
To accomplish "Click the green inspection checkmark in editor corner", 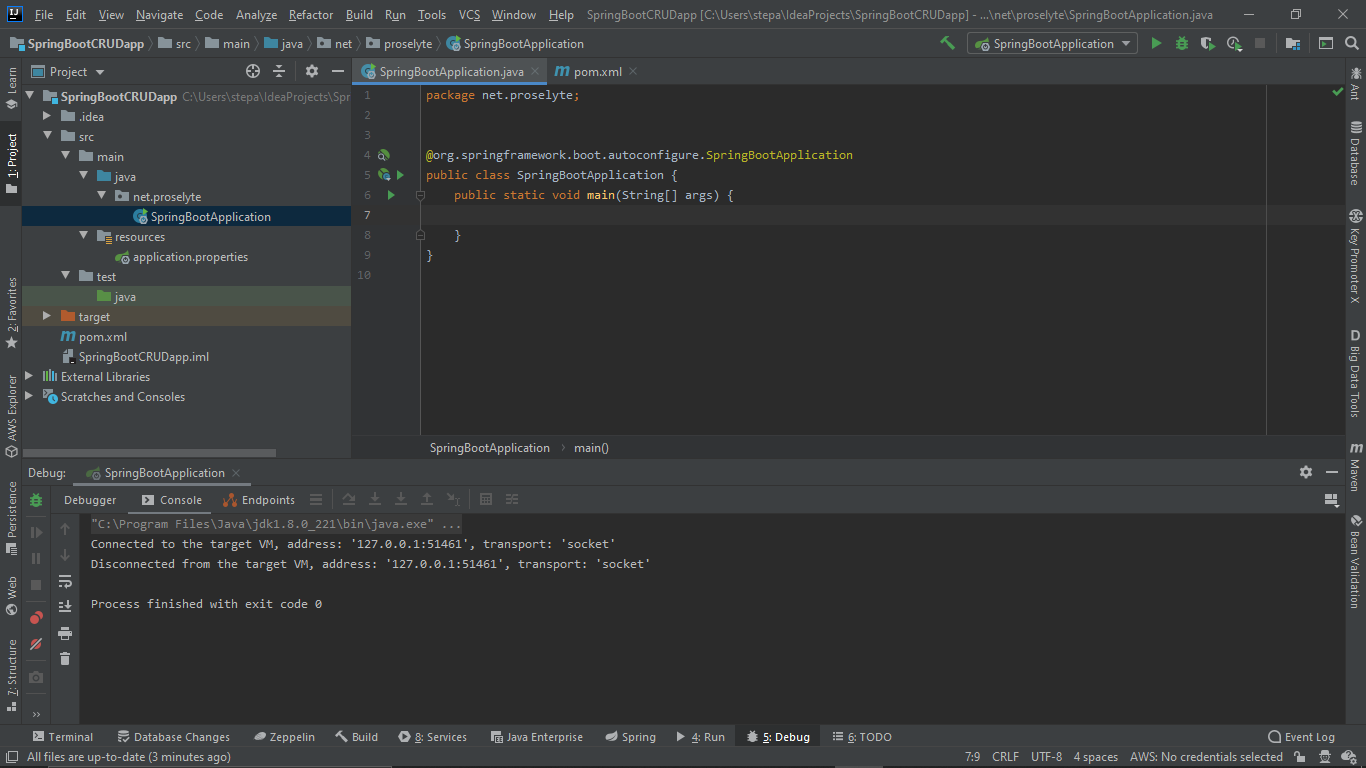I will pyautogui.click(x=1337, y=92).
